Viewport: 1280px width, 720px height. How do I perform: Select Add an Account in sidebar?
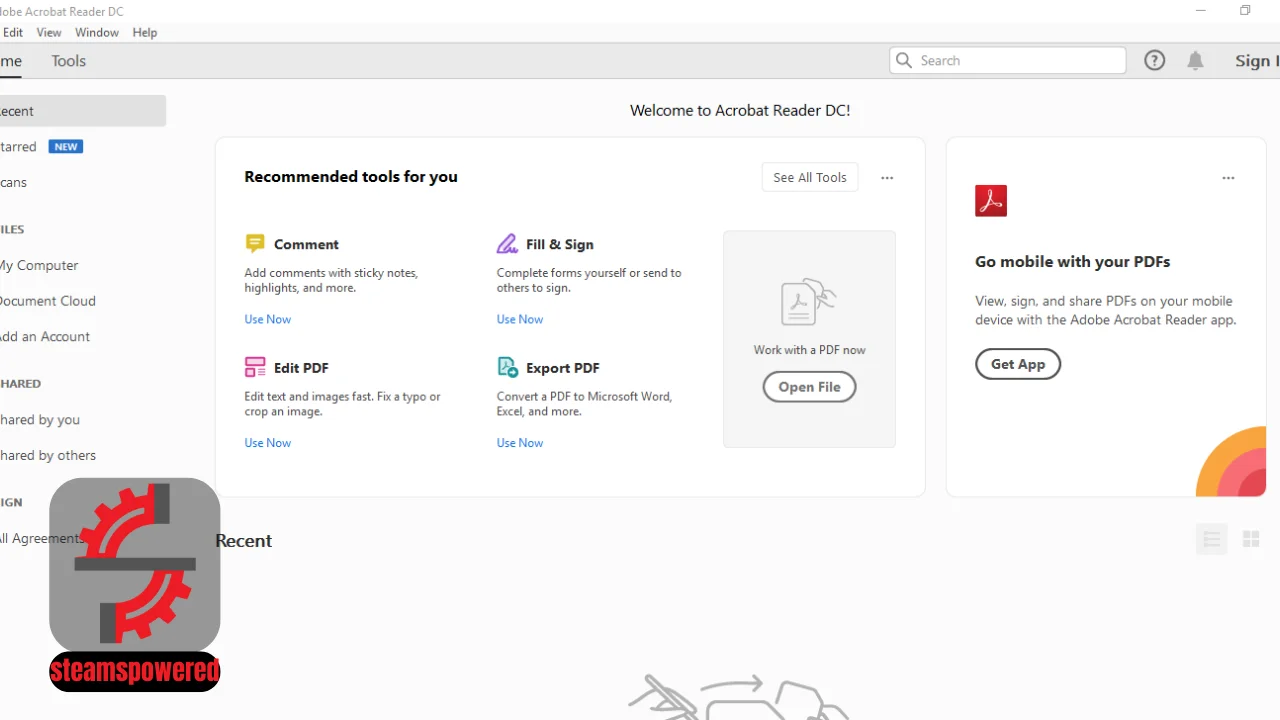[x=45, y=337]
